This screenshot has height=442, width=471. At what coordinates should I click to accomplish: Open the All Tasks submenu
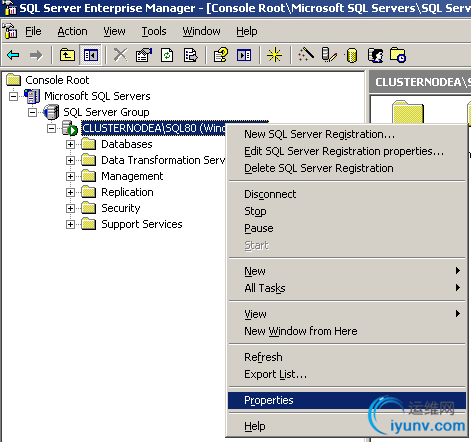pyautogui.click(x=347, y=288)
